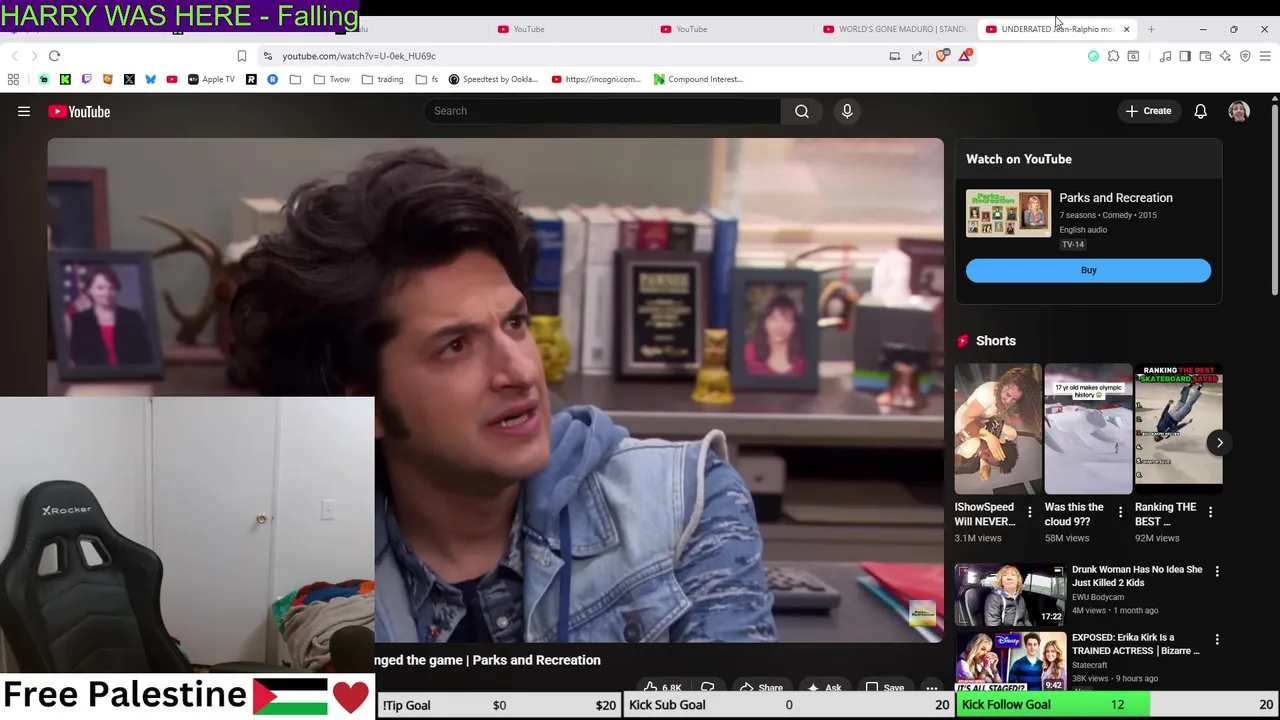The image size is (1280, 720).
Task: Start voice search with microphone icon
Action: click(x=847, y=111)
